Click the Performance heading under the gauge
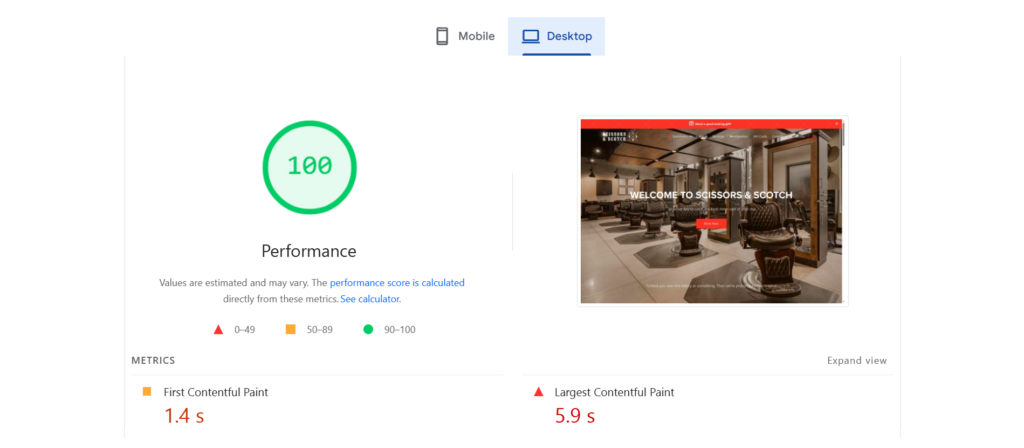The height and width of the screenshot is (448, 1024). pyautogui.click(x=309, y=251)
